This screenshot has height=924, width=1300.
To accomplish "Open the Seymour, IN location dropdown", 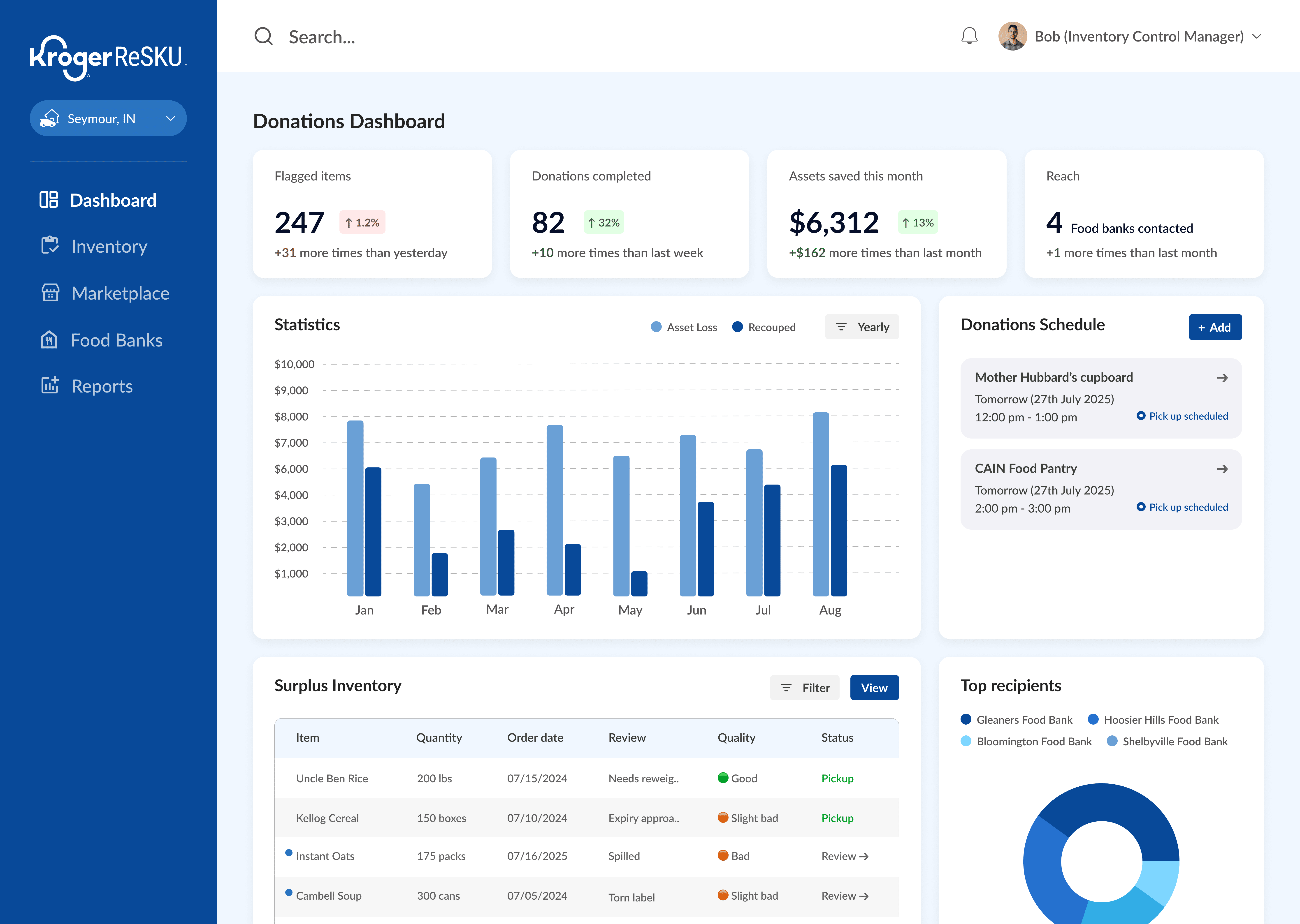I will [108, 118].
